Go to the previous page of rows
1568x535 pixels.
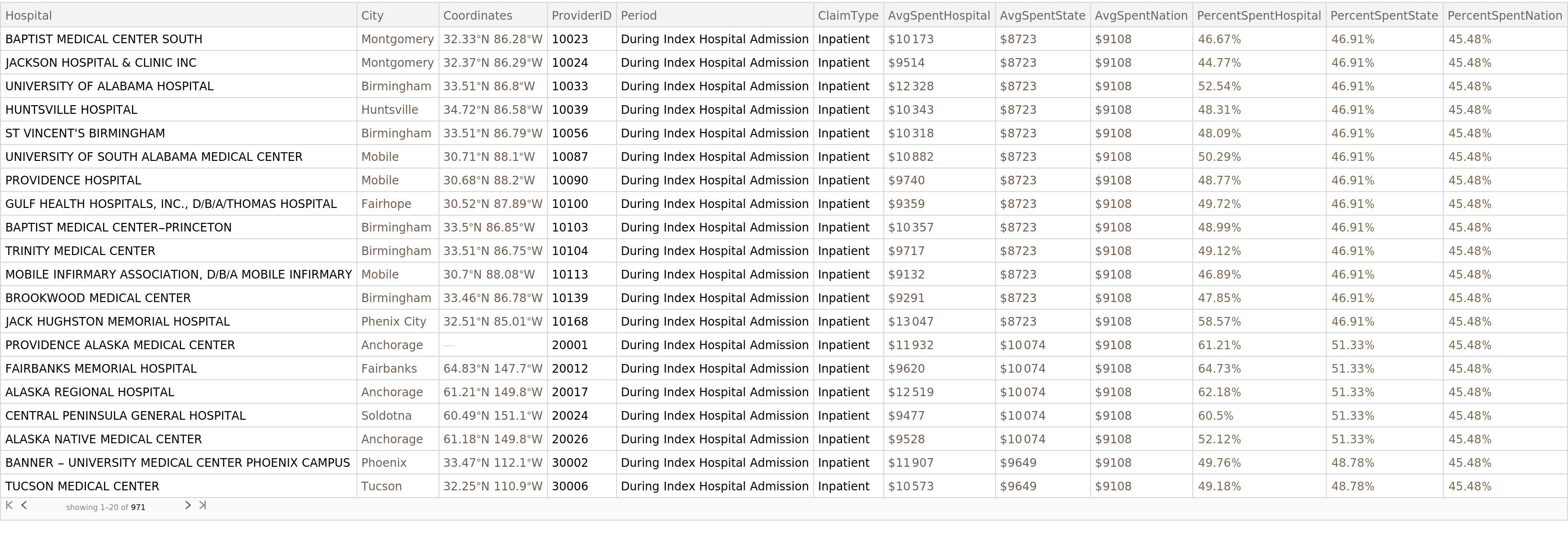tap(24, 505)
